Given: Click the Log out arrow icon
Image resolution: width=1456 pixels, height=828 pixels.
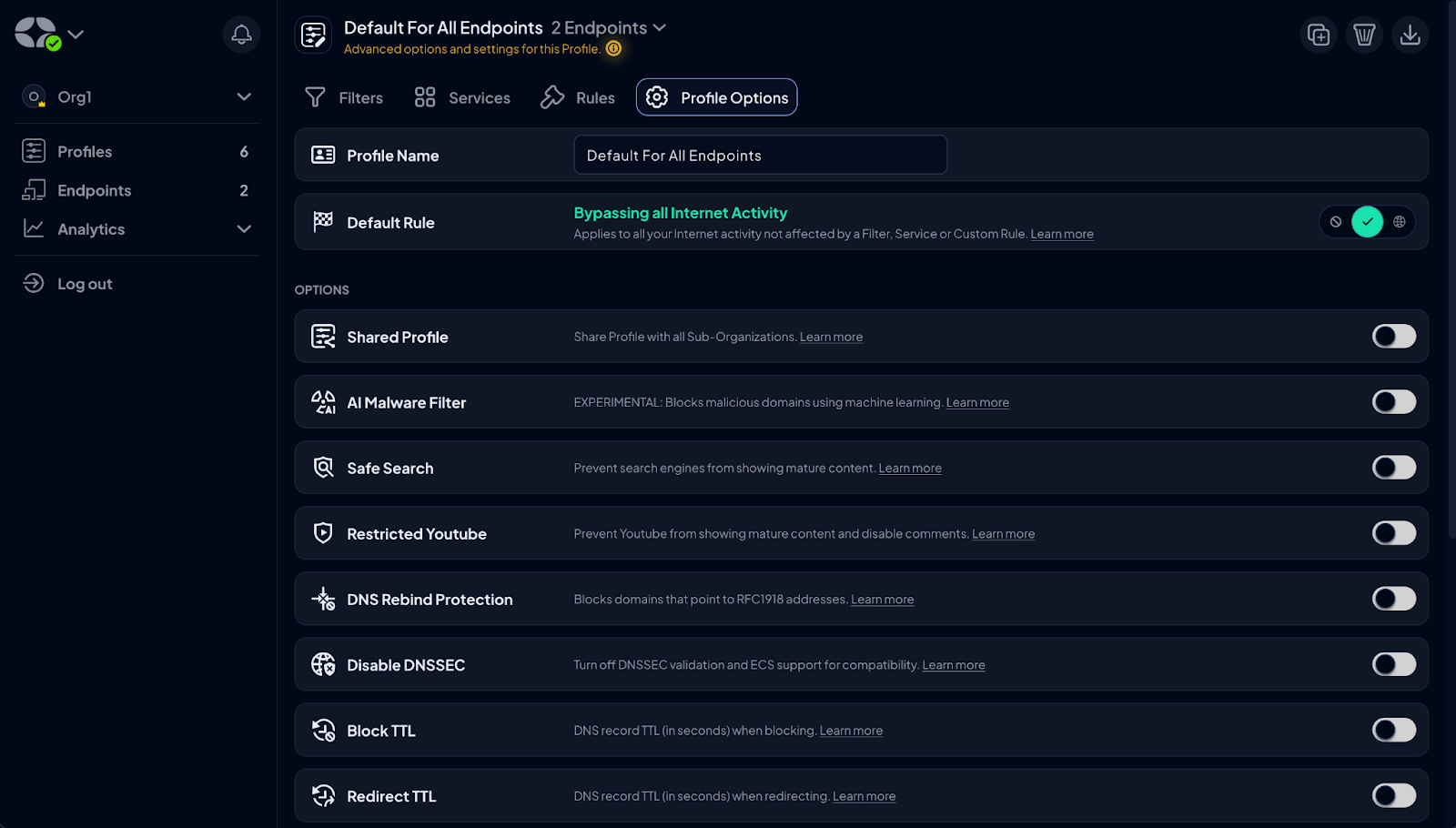Looking at the screenshot, I should click(34, 283).
